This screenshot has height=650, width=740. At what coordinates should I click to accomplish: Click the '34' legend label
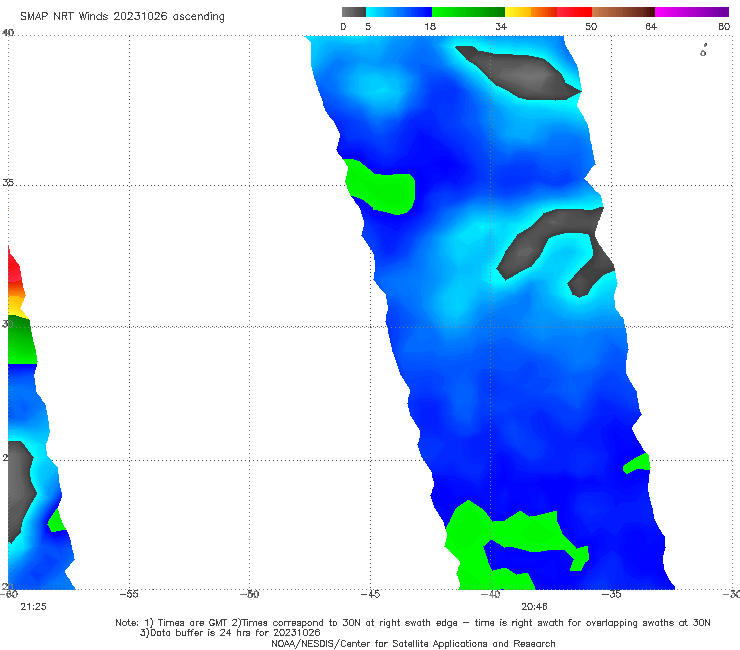click(501, 26)
